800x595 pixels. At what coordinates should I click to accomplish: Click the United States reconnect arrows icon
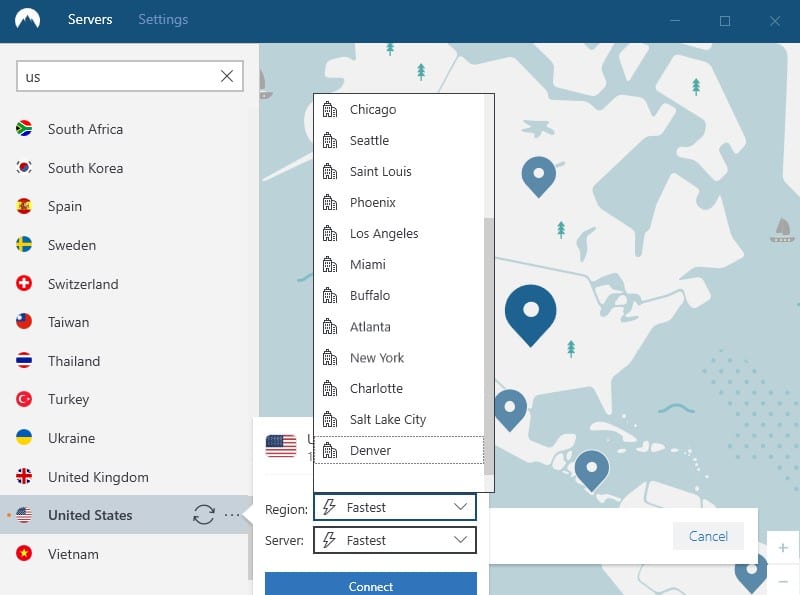click(x=204, y=514)
